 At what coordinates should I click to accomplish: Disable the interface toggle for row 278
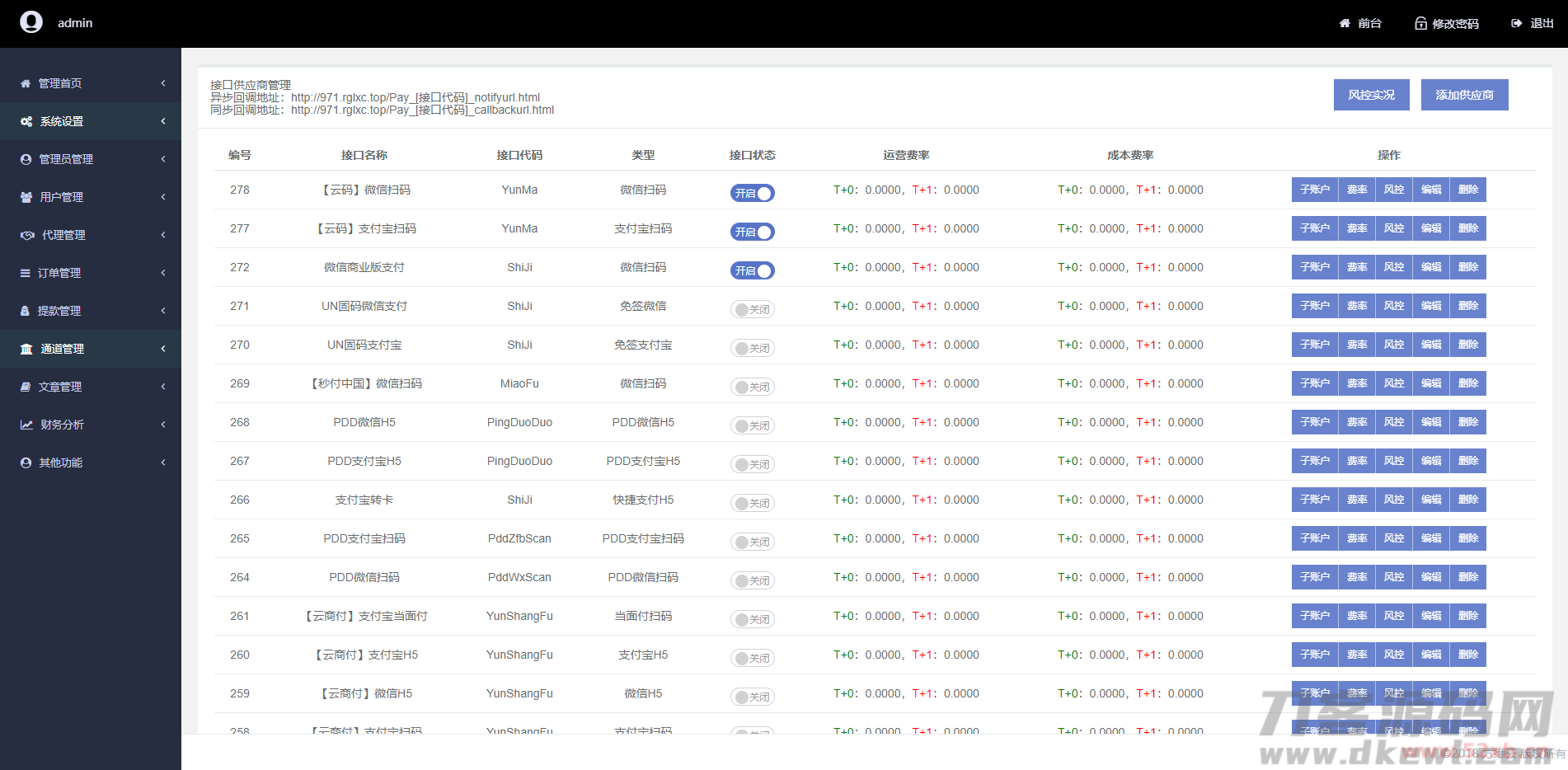tap(752, 193)
